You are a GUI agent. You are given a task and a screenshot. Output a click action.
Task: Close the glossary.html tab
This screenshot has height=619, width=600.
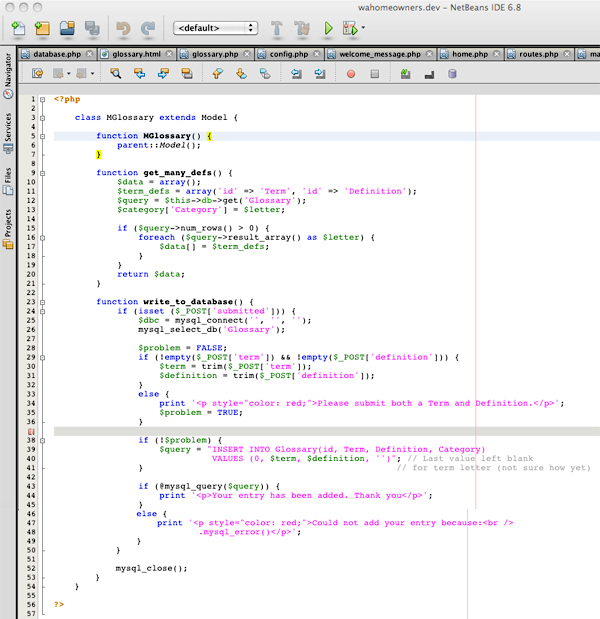(x=169, y=54)
